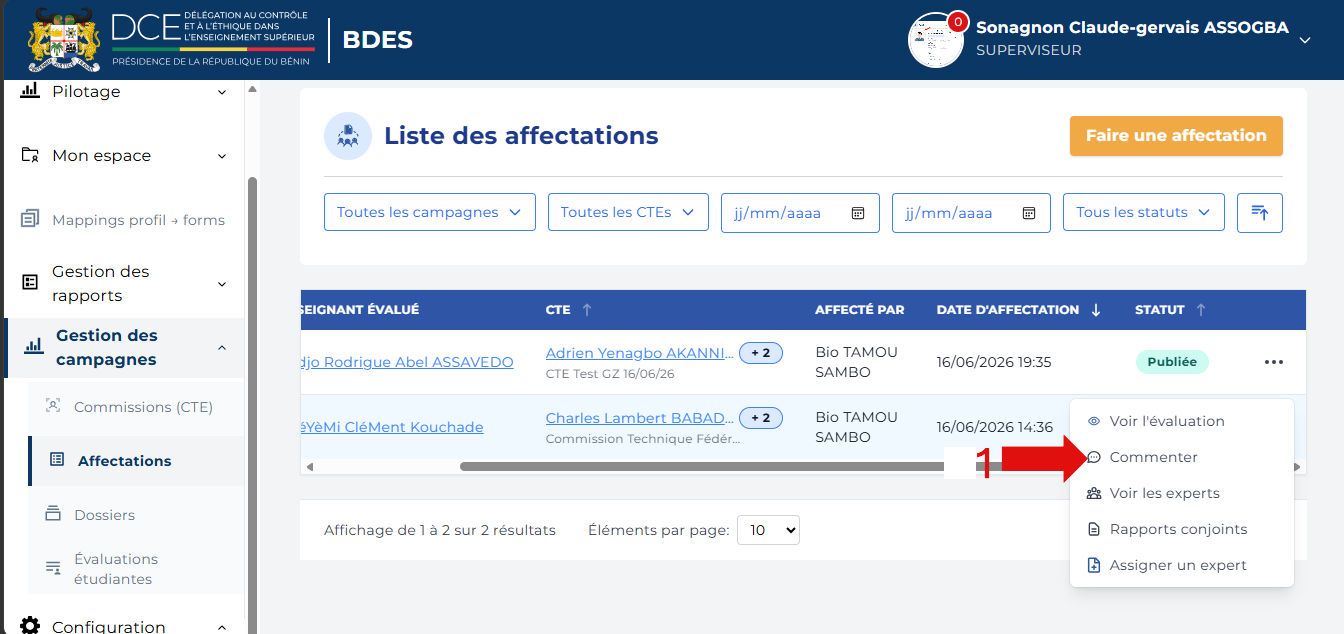
Task: Click the Affectations list icon
Action: [57, 460]
